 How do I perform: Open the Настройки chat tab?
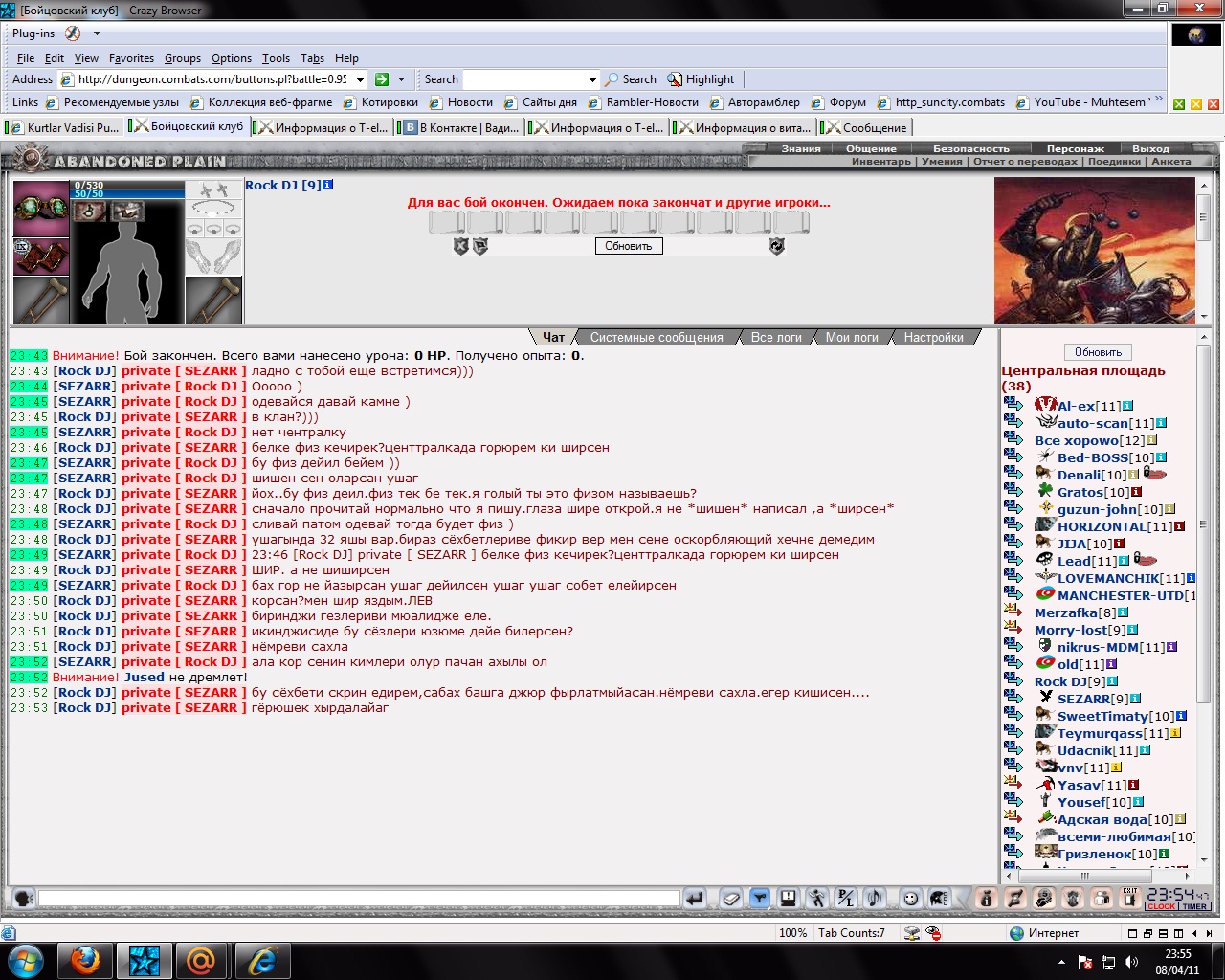[934, 337]
